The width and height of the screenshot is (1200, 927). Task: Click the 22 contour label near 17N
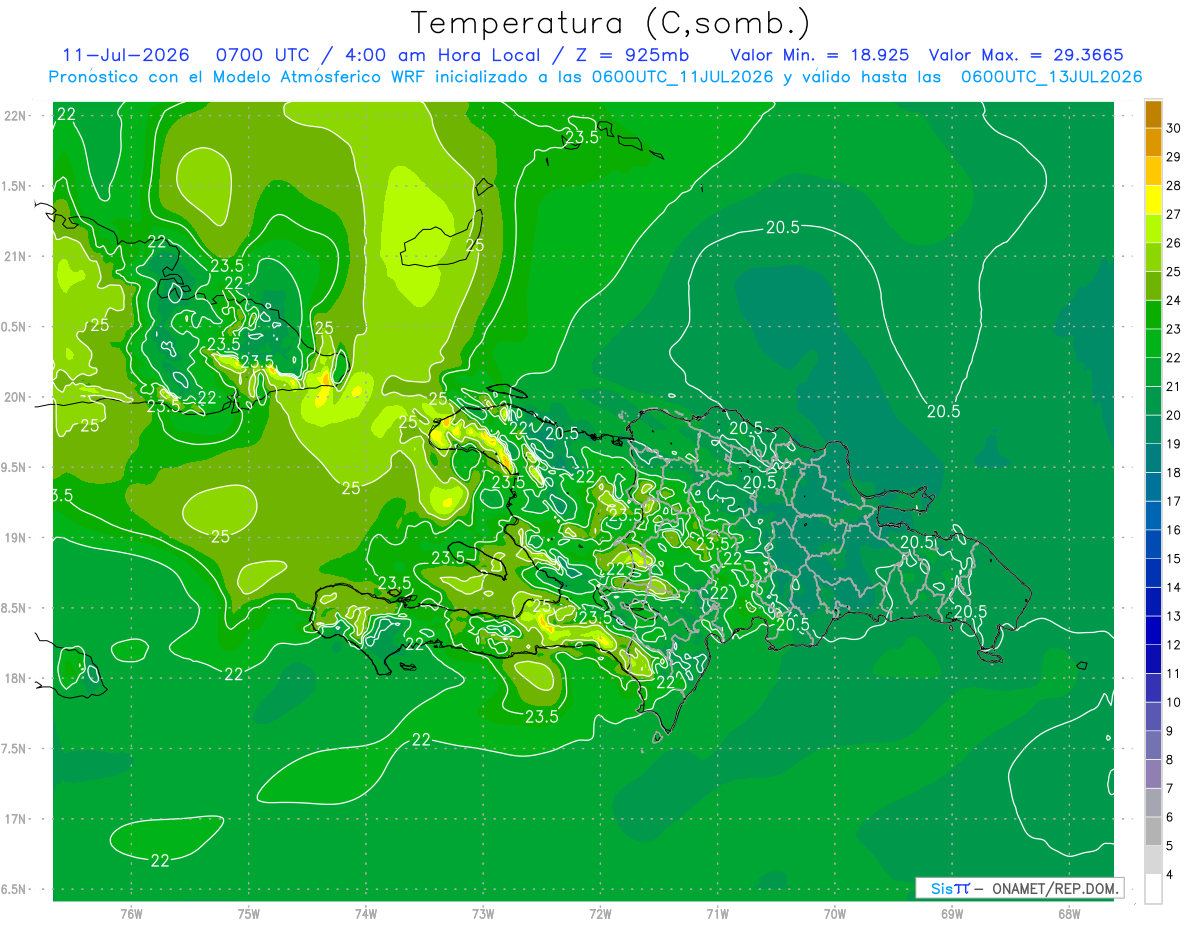point(160,860)
